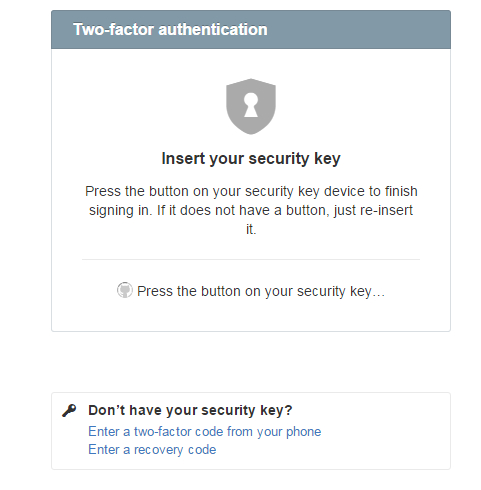Click paragraph line ending with "device to finish"
481x490 pixels.
tap(251, 191)
